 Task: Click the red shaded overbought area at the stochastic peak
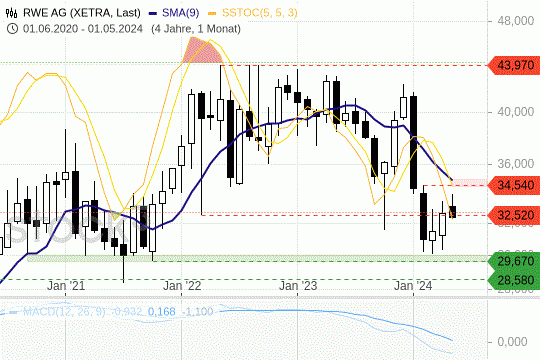202,51
